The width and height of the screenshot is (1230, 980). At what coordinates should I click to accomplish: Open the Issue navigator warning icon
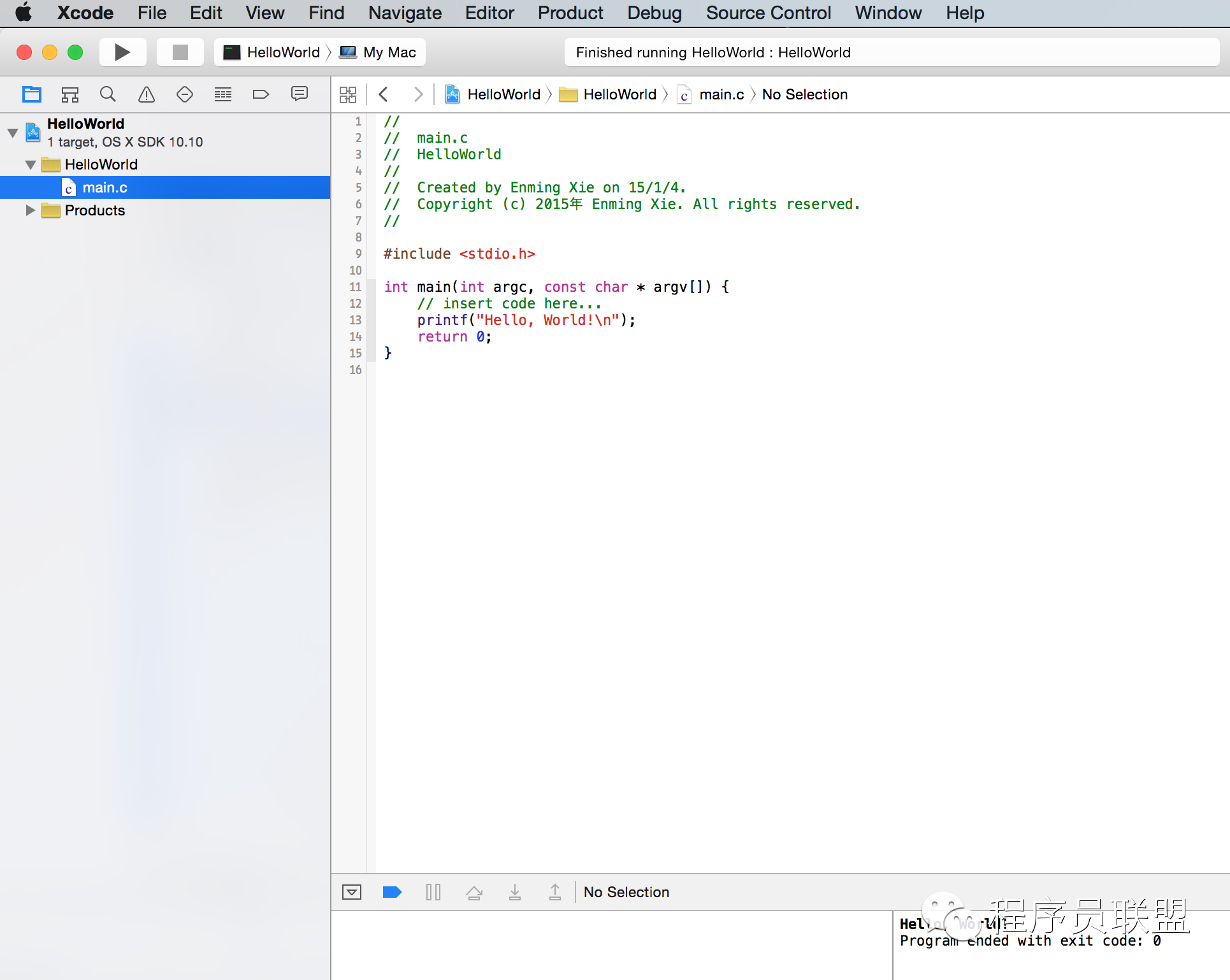click(147, 95)
